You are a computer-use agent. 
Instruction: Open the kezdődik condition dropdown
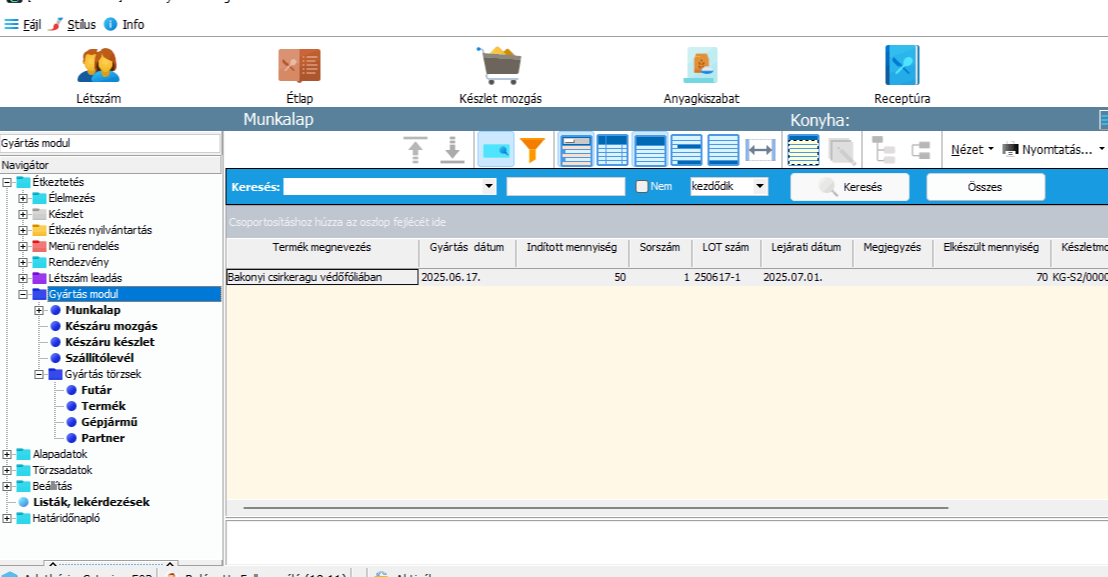[760, 187]
